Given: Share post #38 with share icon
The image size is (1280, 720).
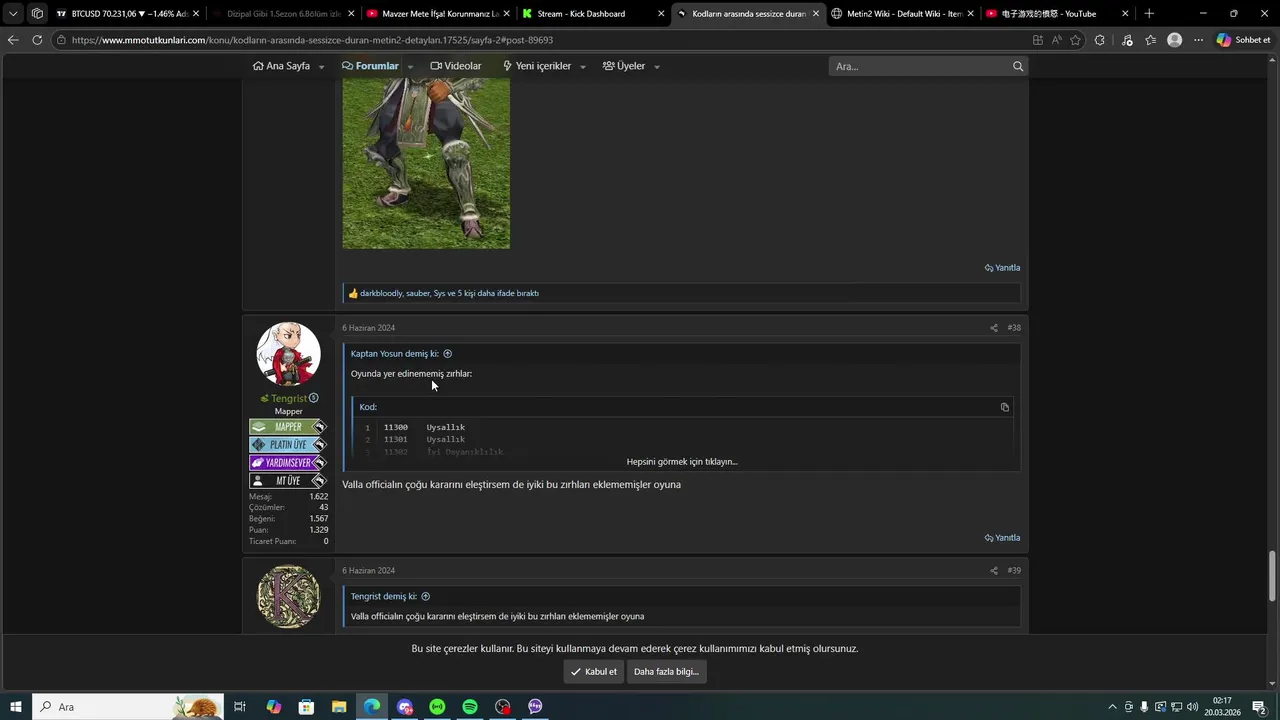Looking at the screenshot, I should point(994,328).
